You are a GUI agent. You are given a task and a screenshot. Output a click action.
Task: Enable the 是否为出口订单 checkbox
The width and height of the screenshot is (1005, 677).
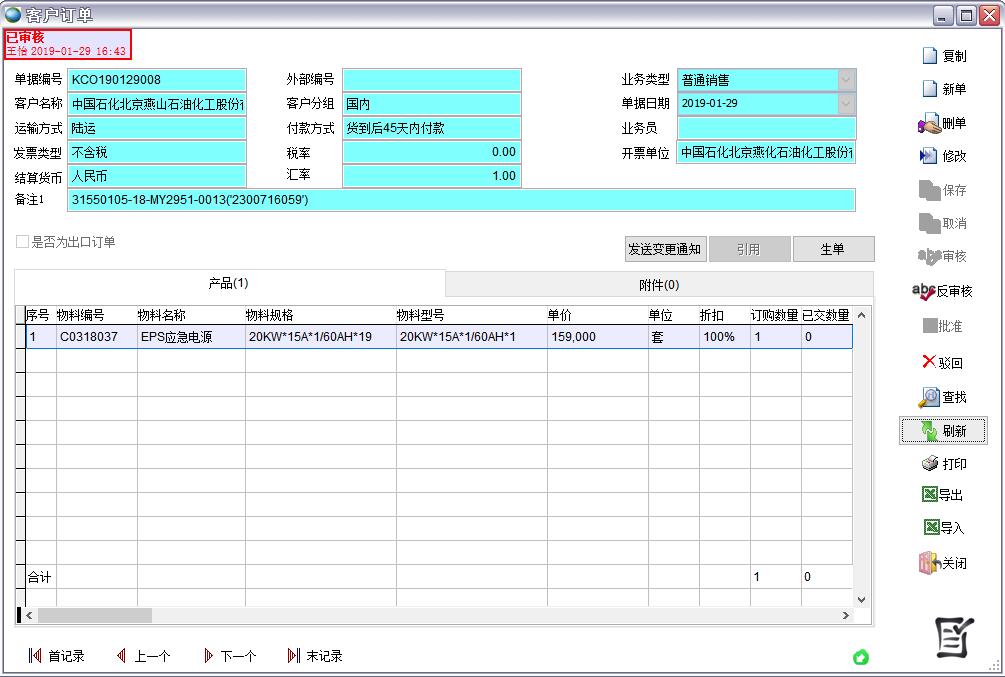(22, 242)
